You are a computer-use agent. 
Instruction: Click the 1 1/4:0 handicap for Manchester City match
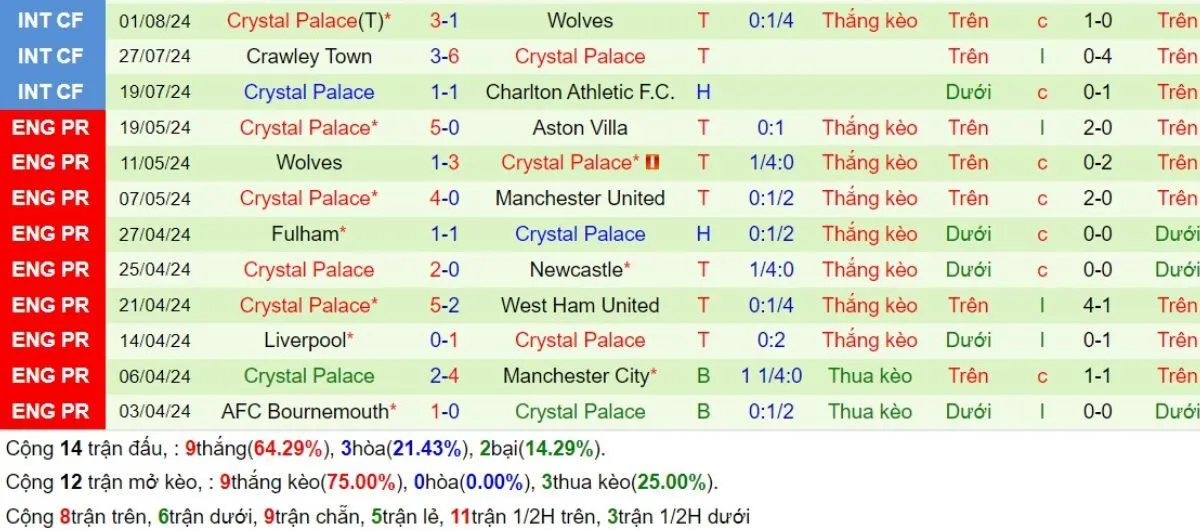(x=771, y=376)
